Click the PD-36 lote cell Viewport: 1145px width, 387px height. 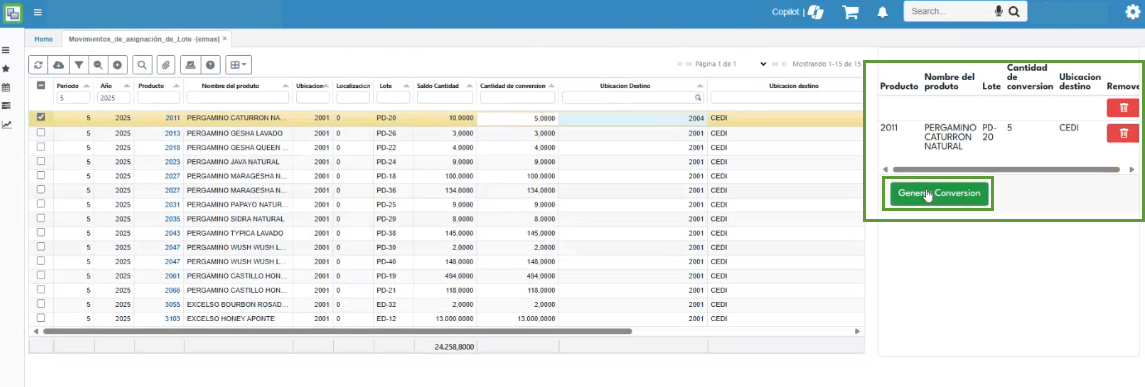tap(394, 190)
